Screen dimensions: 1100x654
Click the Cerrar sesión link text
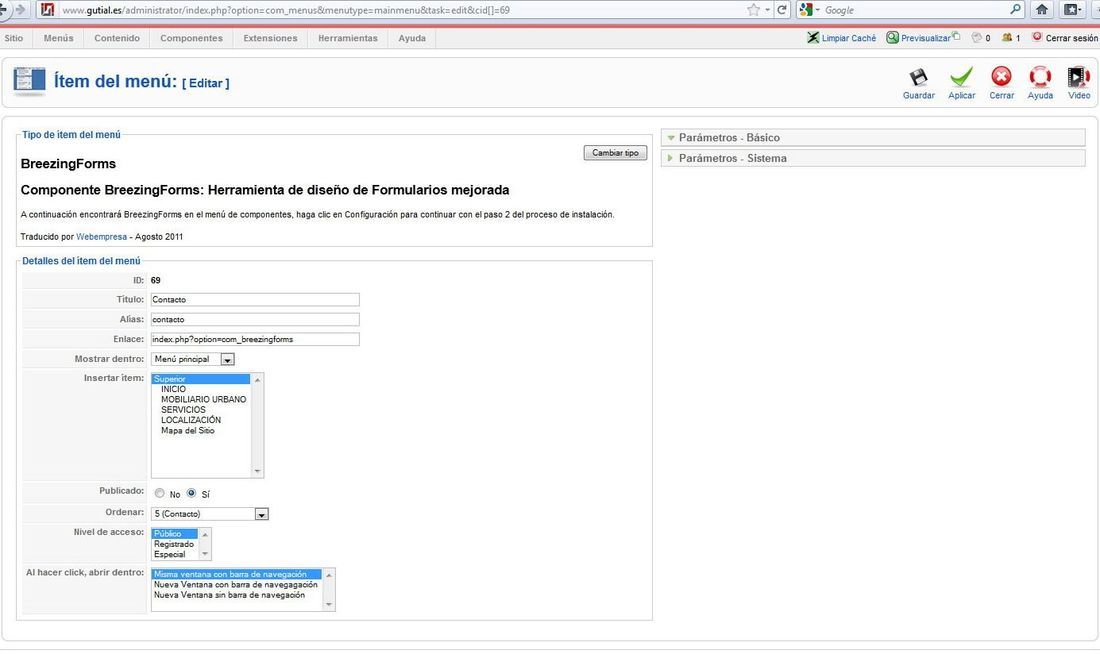click(1071, 39)
